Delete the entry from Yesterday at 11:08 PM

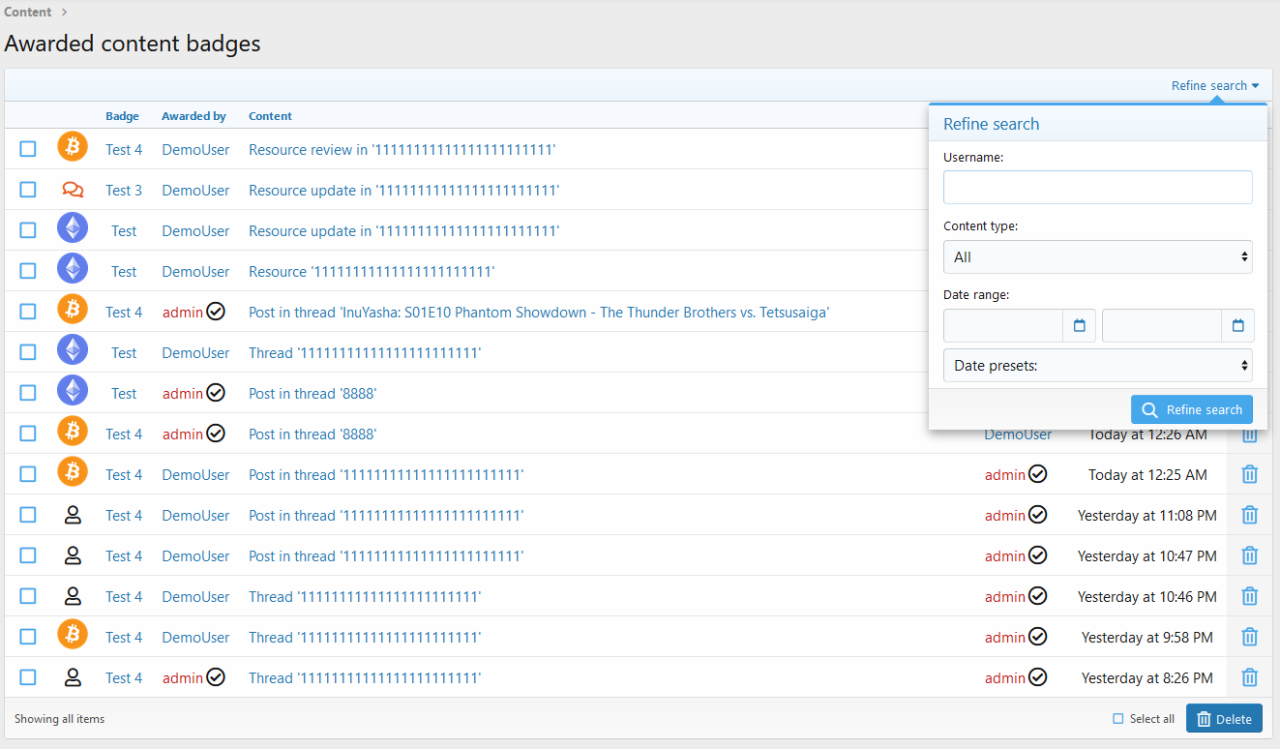click(x=1249, y=515)
